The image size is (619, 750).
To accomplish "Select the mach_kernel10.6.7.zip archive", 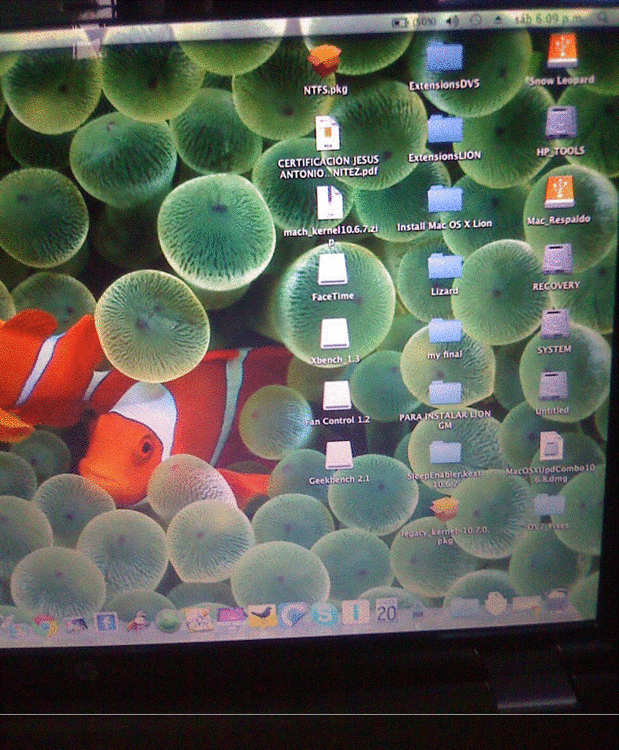I will [330, 203].
